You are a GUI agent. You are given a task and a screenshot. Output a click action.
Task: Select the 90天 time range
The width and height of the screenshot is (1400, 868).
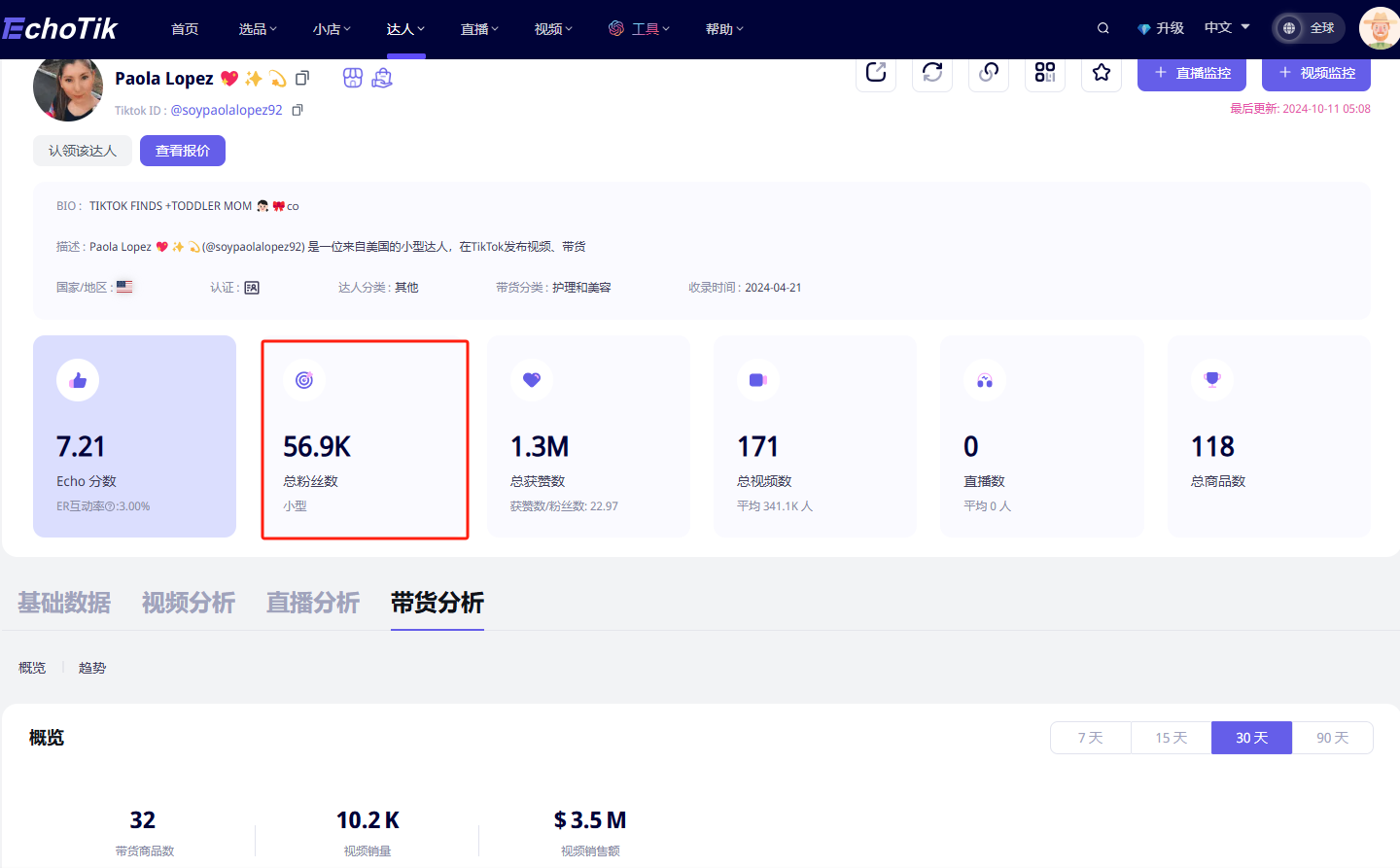point(1333,738)
